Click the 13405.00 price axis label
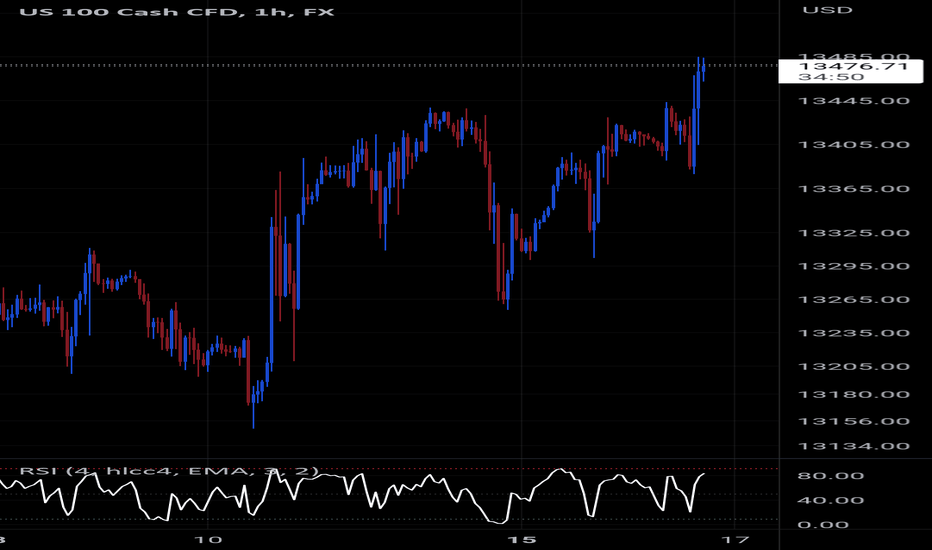Screen dimensions: 932x550 click(x=854, y=145)
